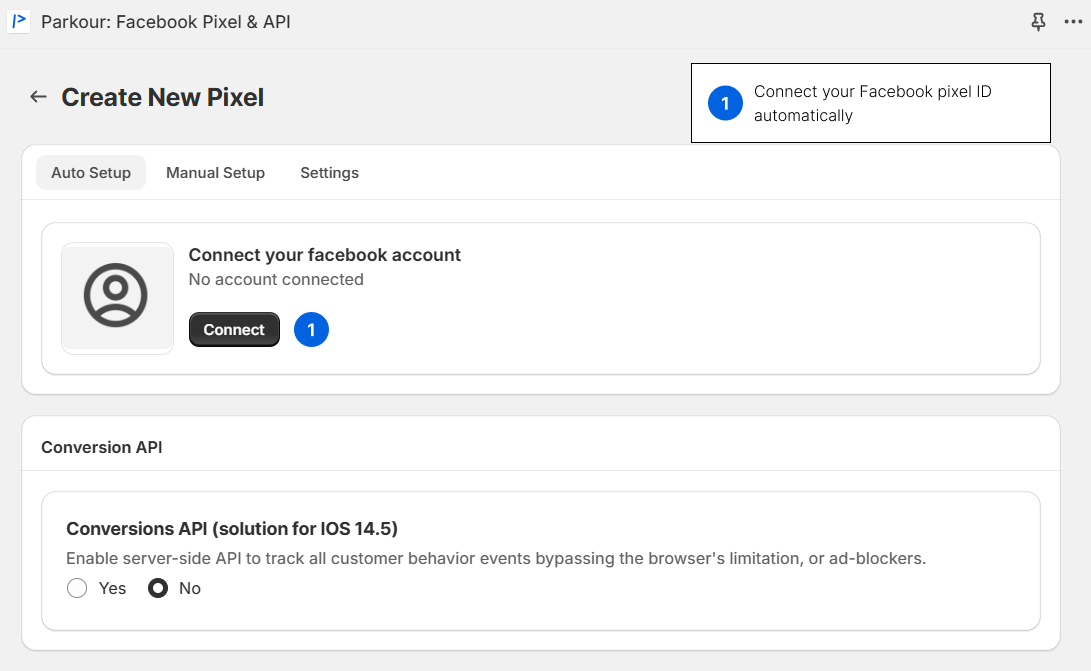Click the server-side API description text
Image resolution: width=1091 pixels, height=671 pixels.
(496, 558)
